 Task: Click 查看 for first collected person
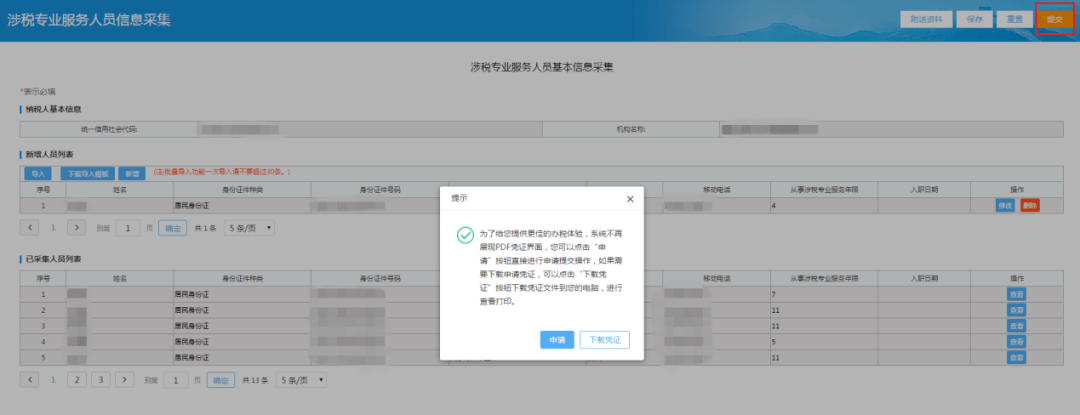pyautogui.click(x=1017, y=294)
